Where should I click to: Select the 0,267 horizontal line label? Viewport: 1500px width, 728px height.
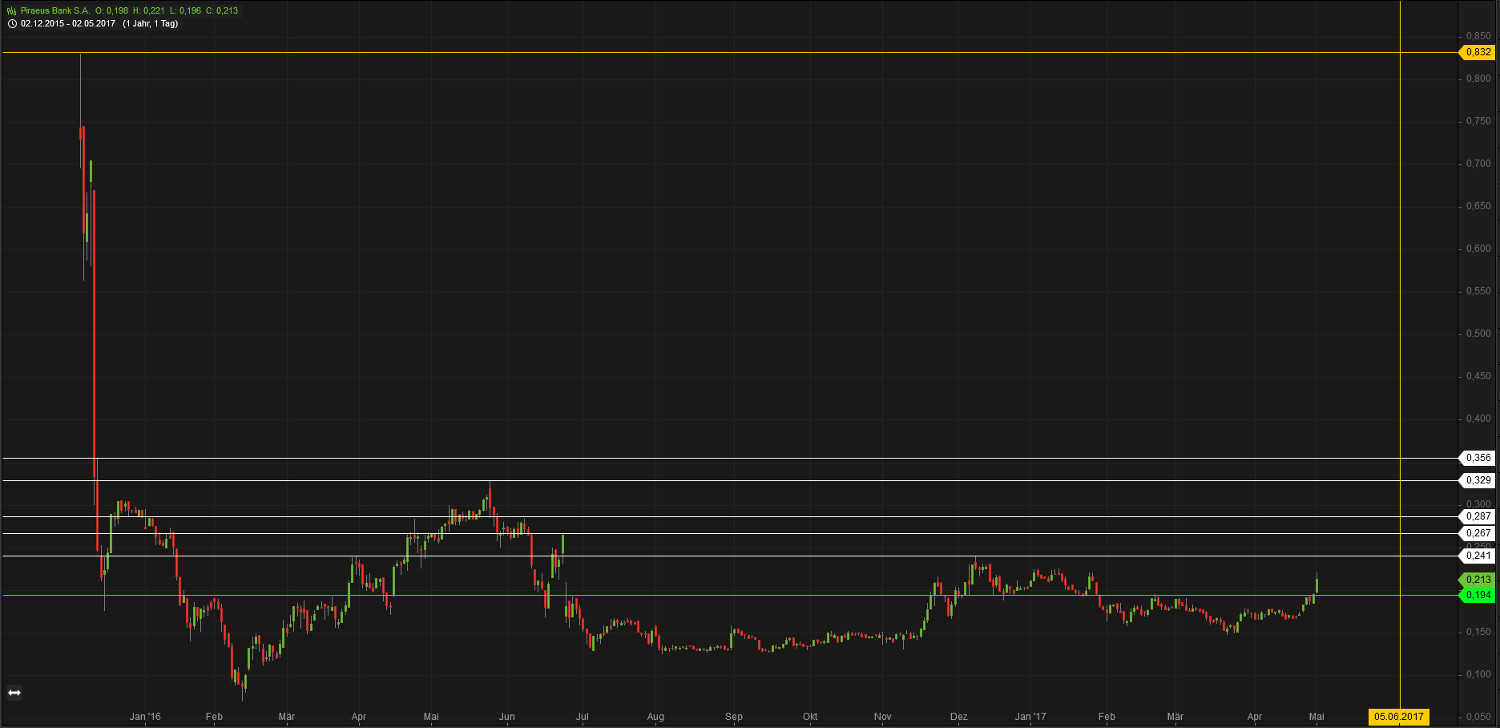click(1477, 534)
